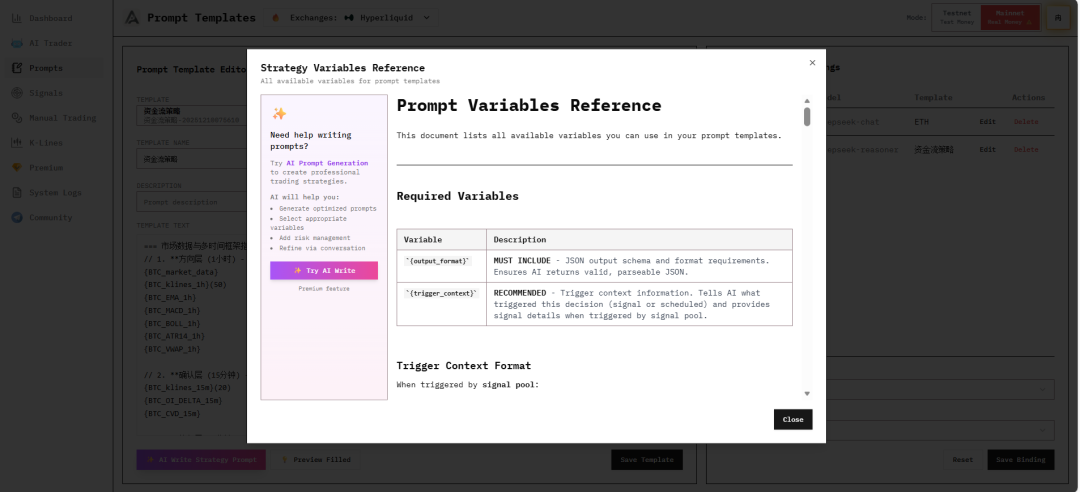Click the reference scrollbar up arrow

[x=807, y=101]
